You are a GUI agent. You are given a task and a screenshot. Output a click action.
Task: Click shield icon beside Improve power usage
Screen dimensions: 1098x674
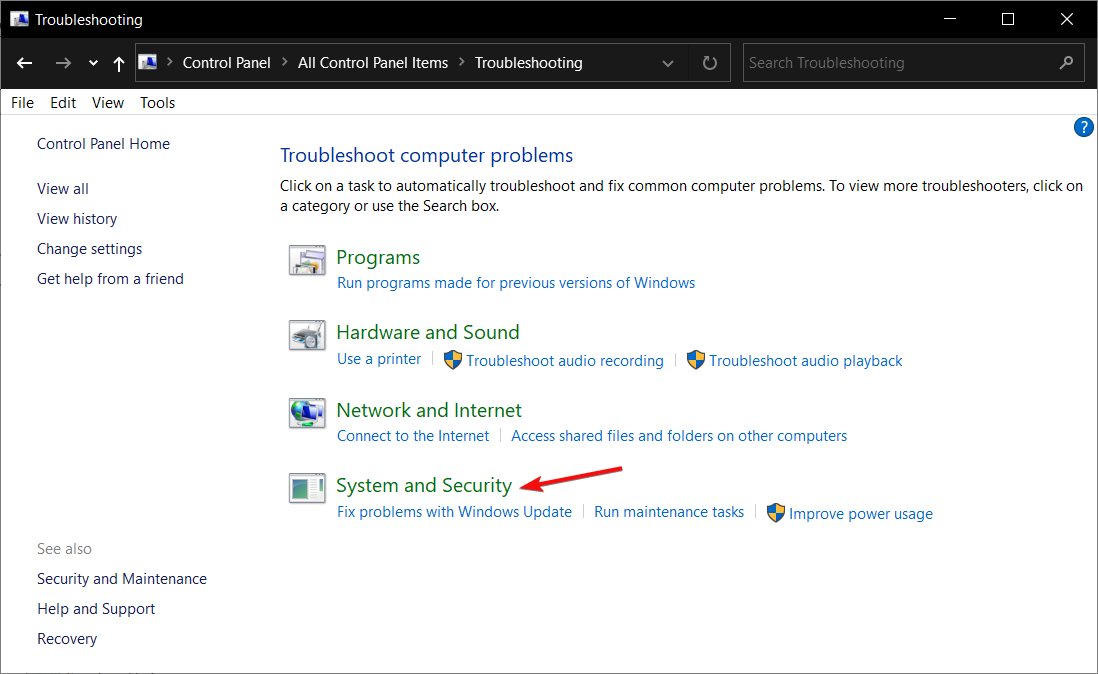776,513
